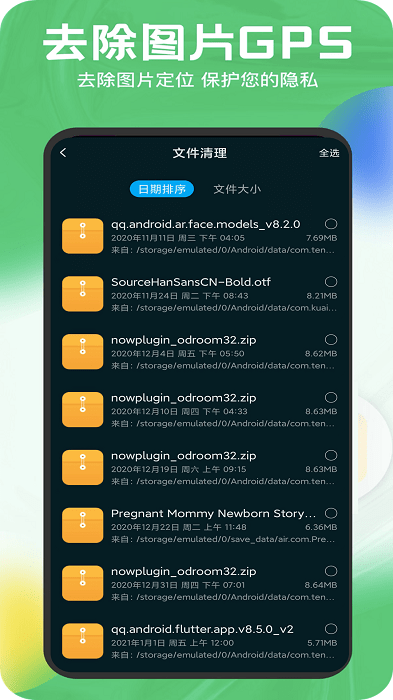Viewport: 393px width, 700px height.
Task: Open file name qq.android.ar.face.models_v8.2.0
Action: click(205, 224)
